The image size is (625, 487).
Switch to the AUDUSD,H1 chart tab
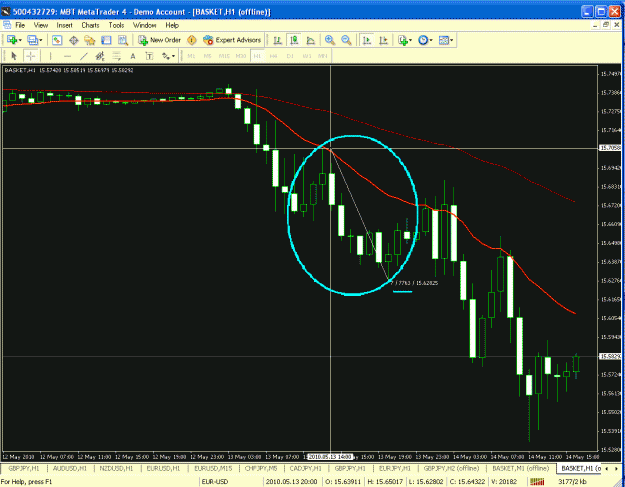coord(70,468)
